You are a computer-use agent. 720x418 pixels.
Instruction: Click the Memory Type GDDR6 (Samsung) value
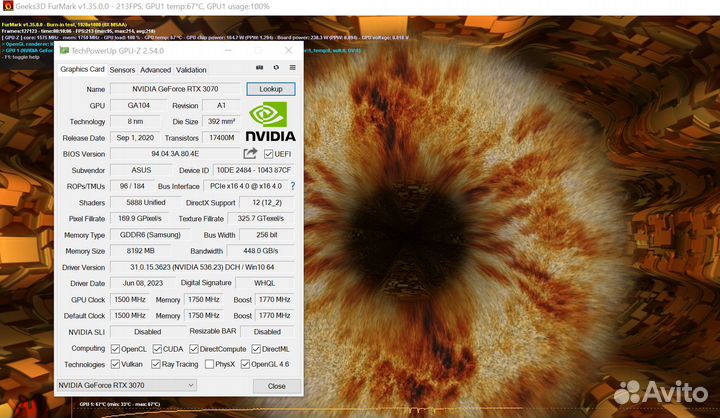[150, 235]
